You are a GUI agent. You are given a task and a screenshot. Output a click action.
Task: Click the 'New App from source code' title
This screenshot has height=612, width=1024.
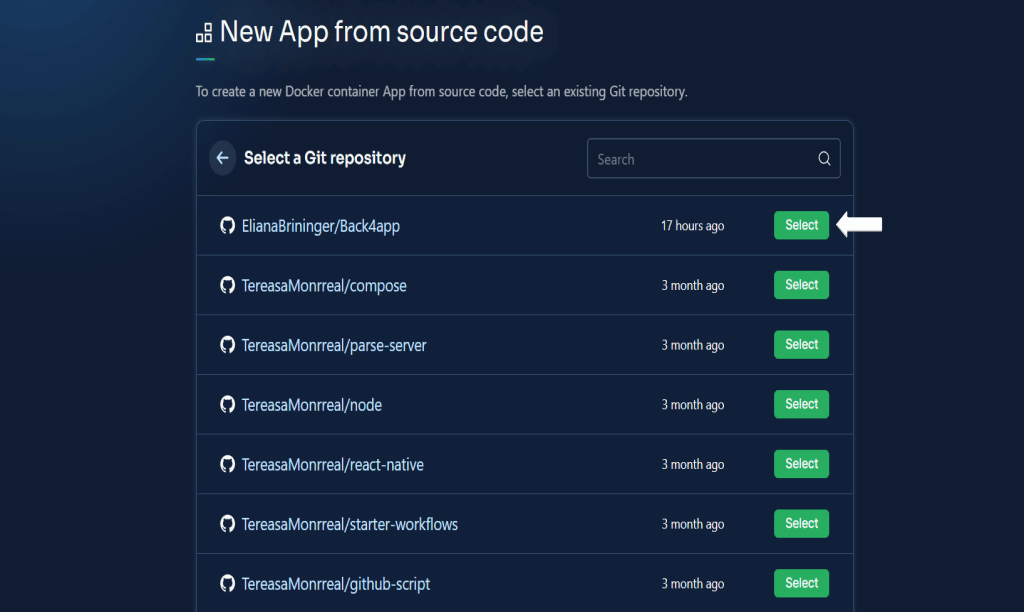point(381,32)
